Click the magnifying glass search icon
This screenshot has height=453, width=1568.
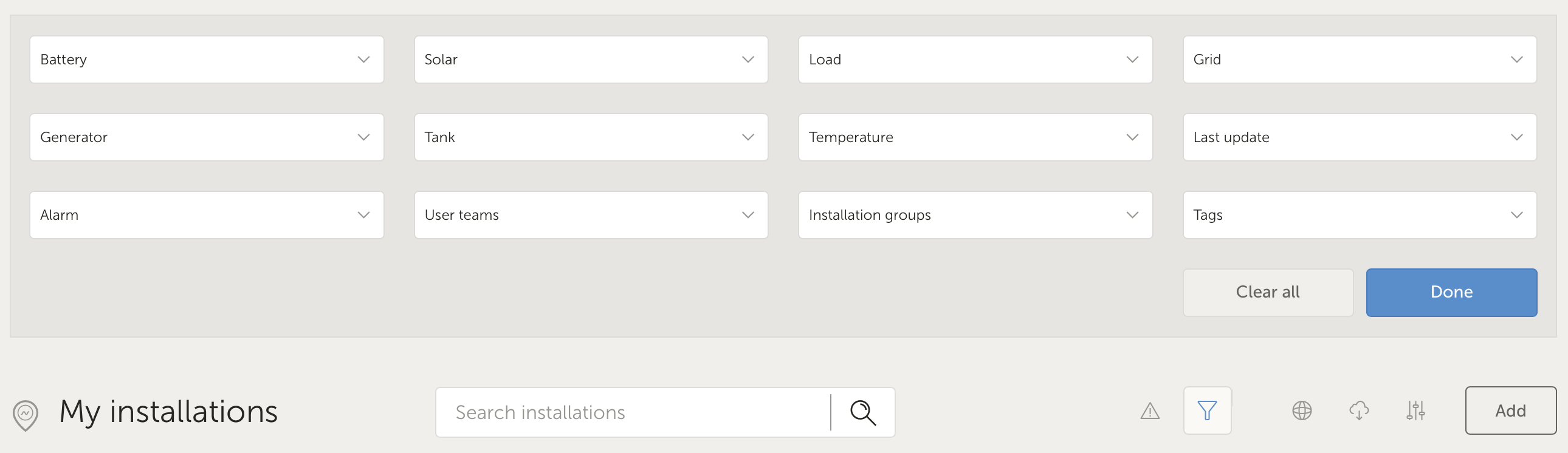pyautogui.click(x=862, y=413)
